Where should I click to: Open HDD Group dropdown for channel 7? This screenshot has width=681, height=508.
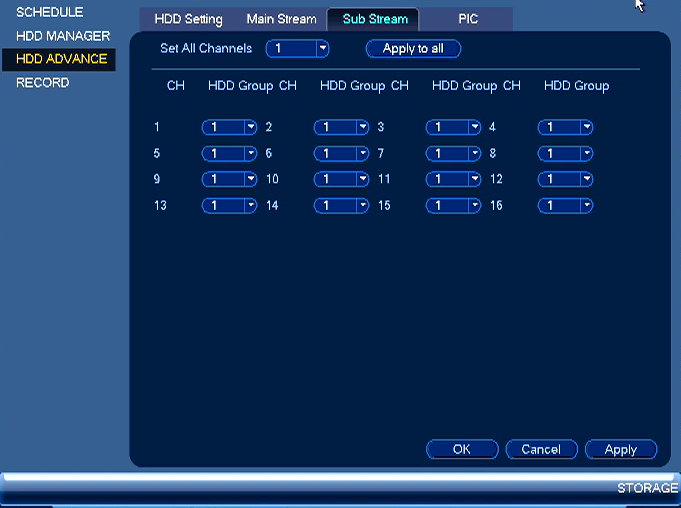(453, 153)
